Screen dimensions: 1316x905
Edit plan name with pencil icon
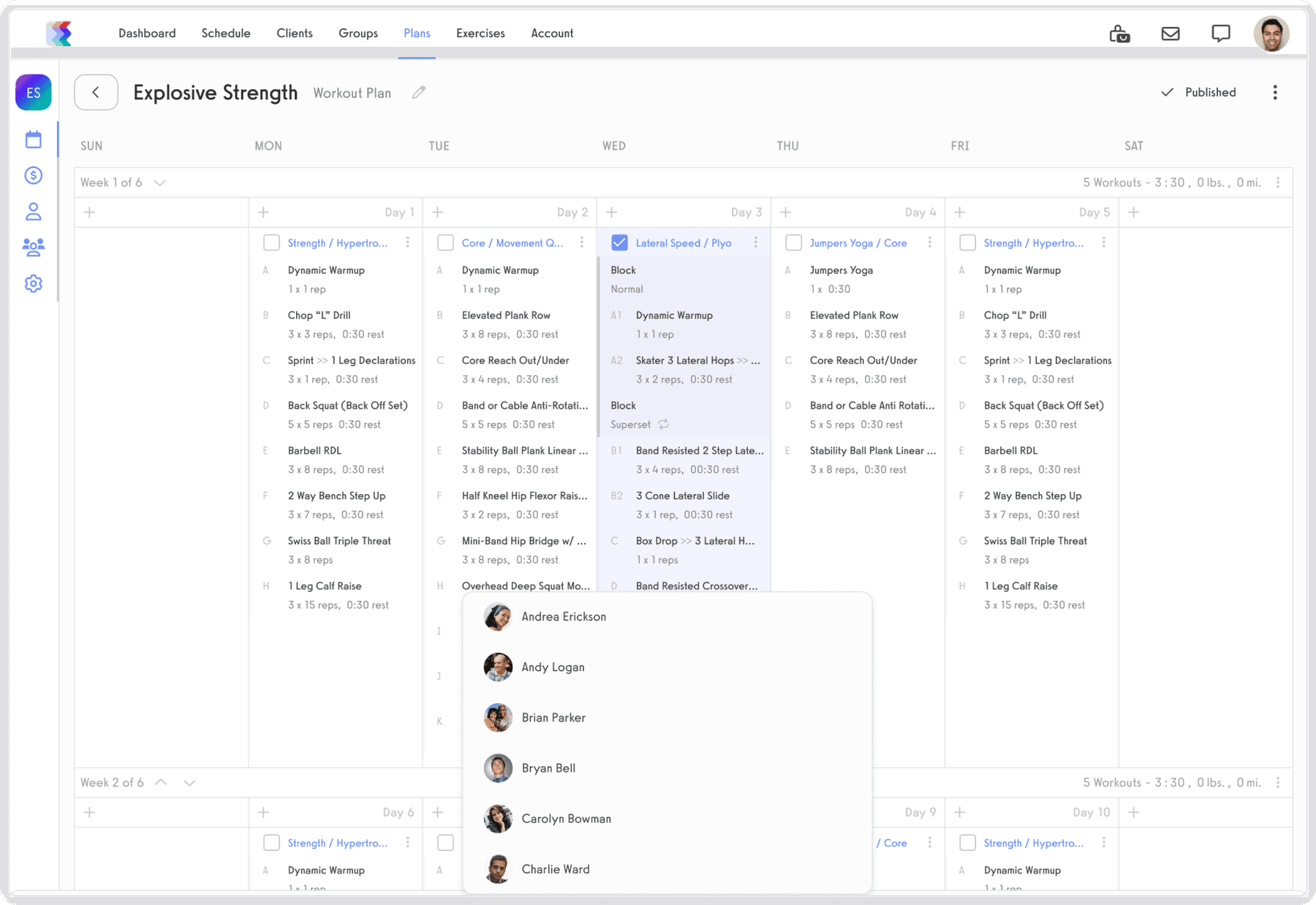[418, 93]
